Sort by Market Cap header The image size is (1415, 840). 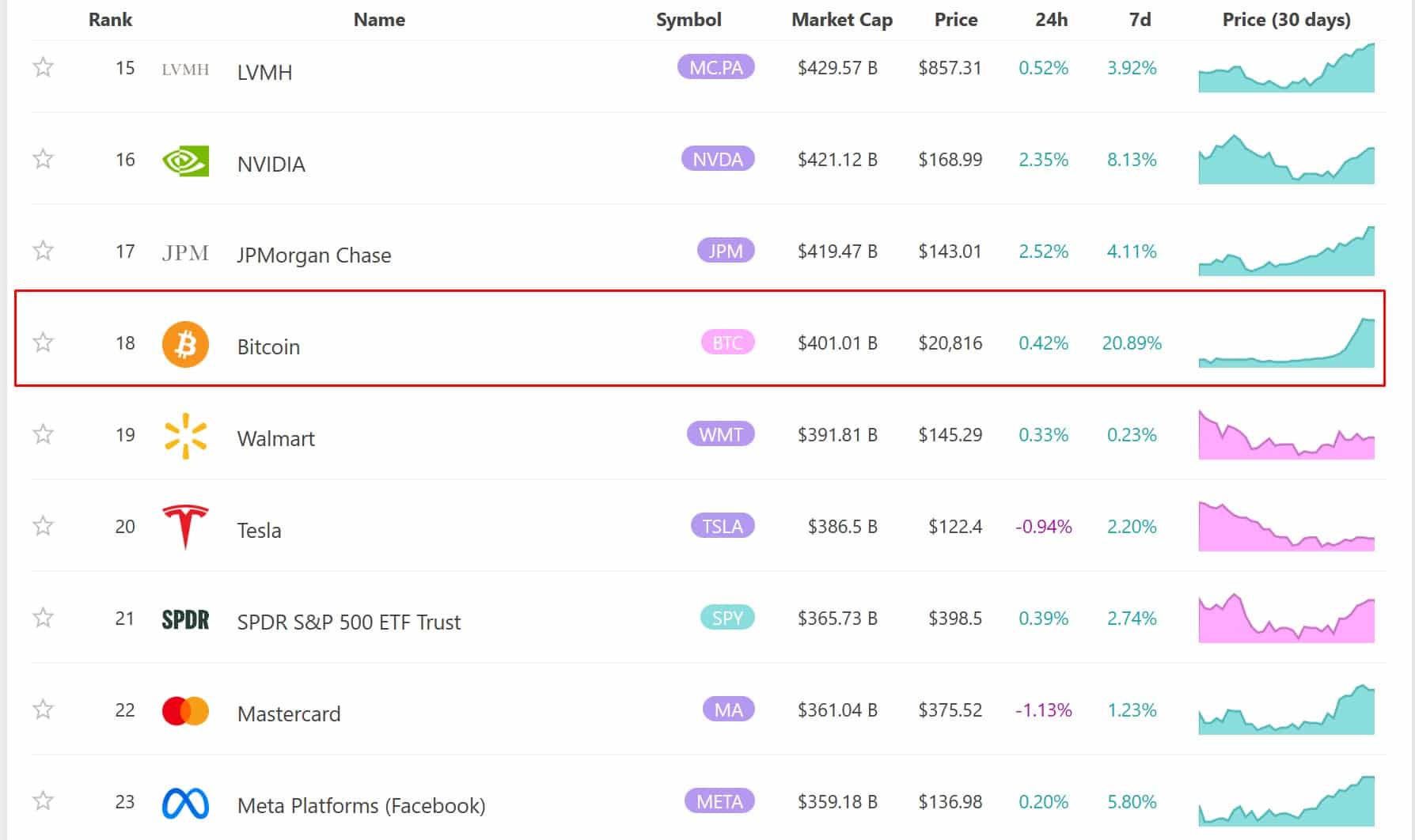pyautogui.click(x=842, y=20)
